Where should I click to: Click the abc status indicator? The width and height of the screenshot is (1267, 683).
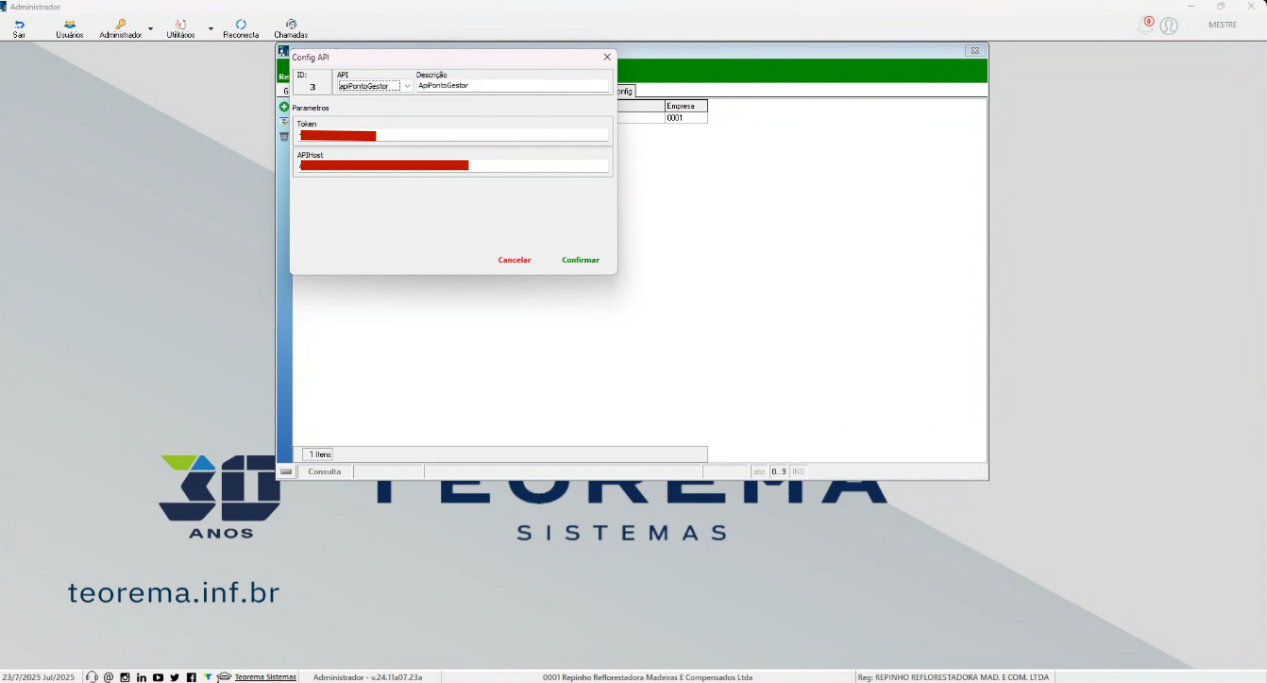click(759, 472)
